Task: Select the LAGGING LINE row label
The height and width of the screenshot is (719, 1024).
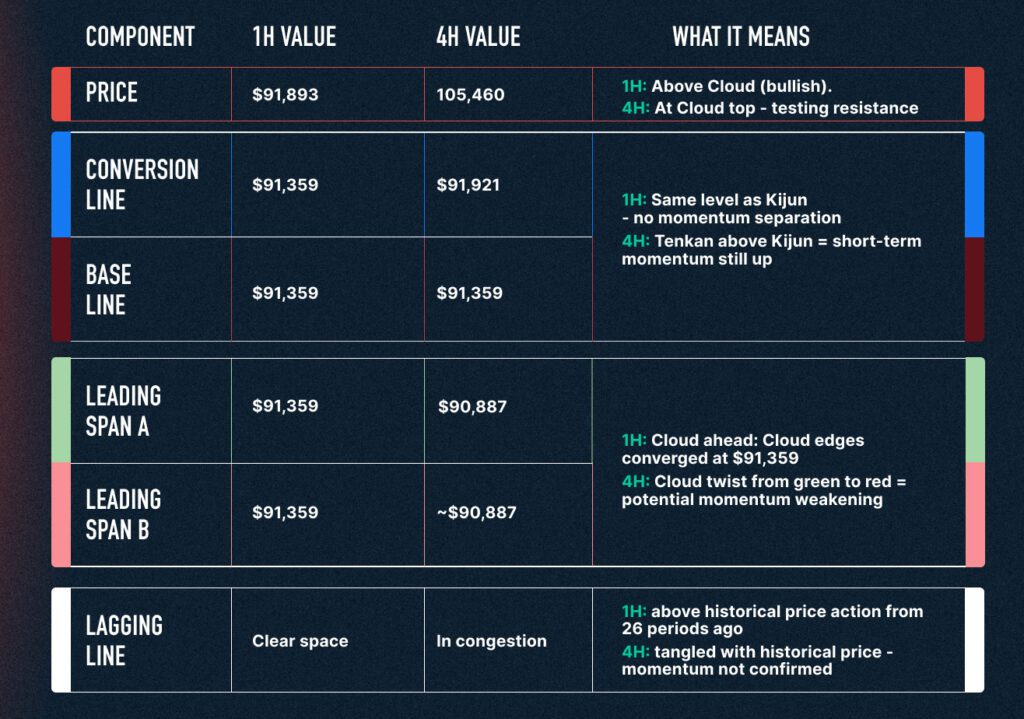Action: (x=124, y=640)
